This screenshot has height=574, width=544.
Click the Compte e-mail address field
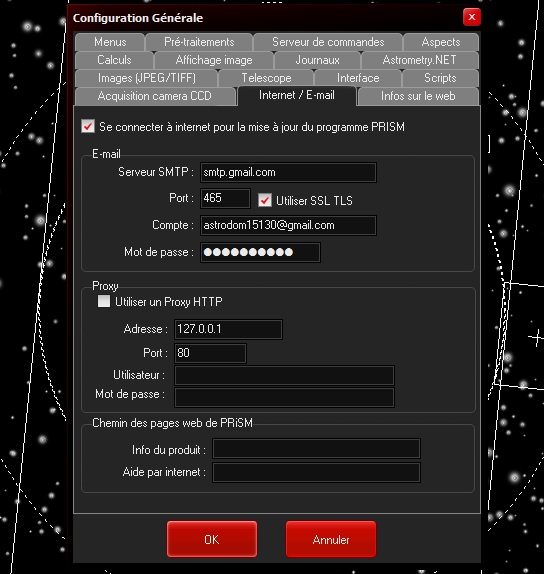click(x=288, y=225)
